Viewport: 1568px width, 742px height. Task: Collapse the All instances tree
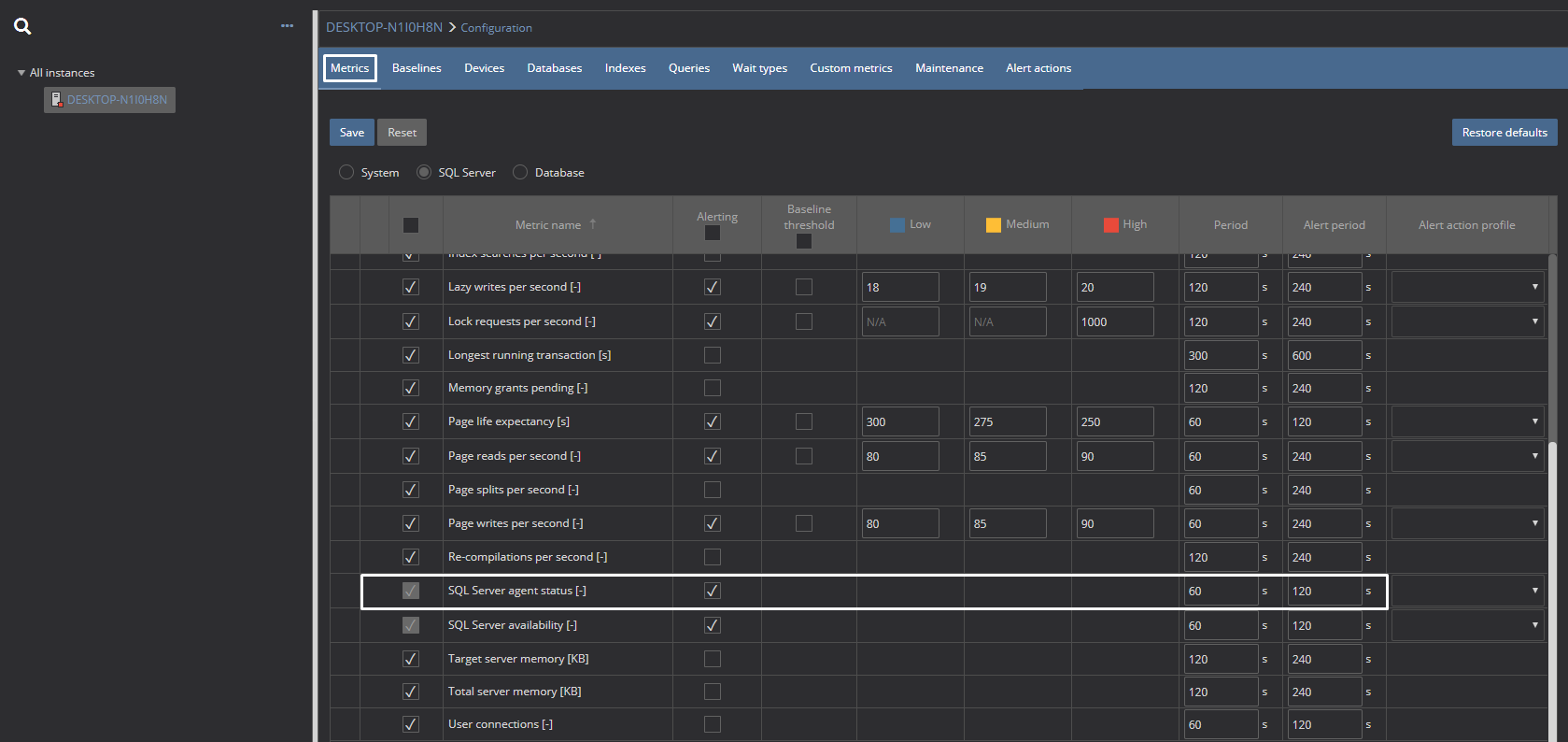coord(21,73)
